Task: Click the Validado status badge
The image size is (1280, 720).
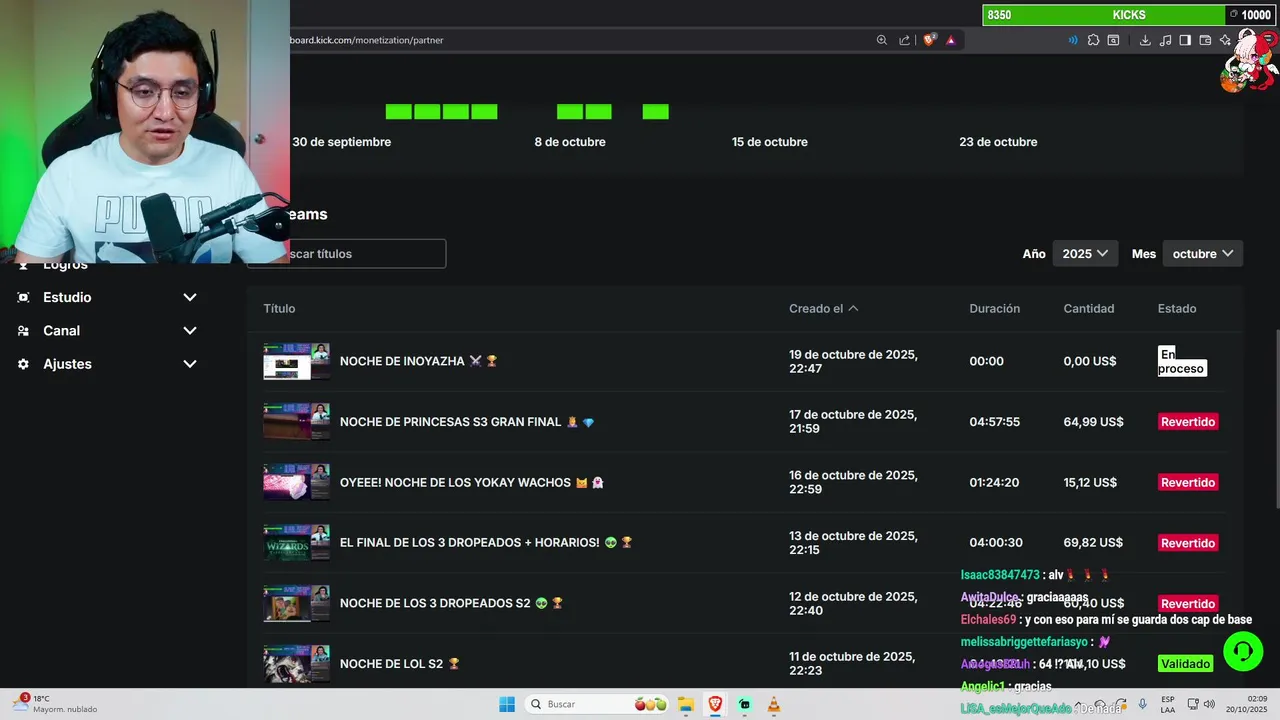Action: point(1185,664)
